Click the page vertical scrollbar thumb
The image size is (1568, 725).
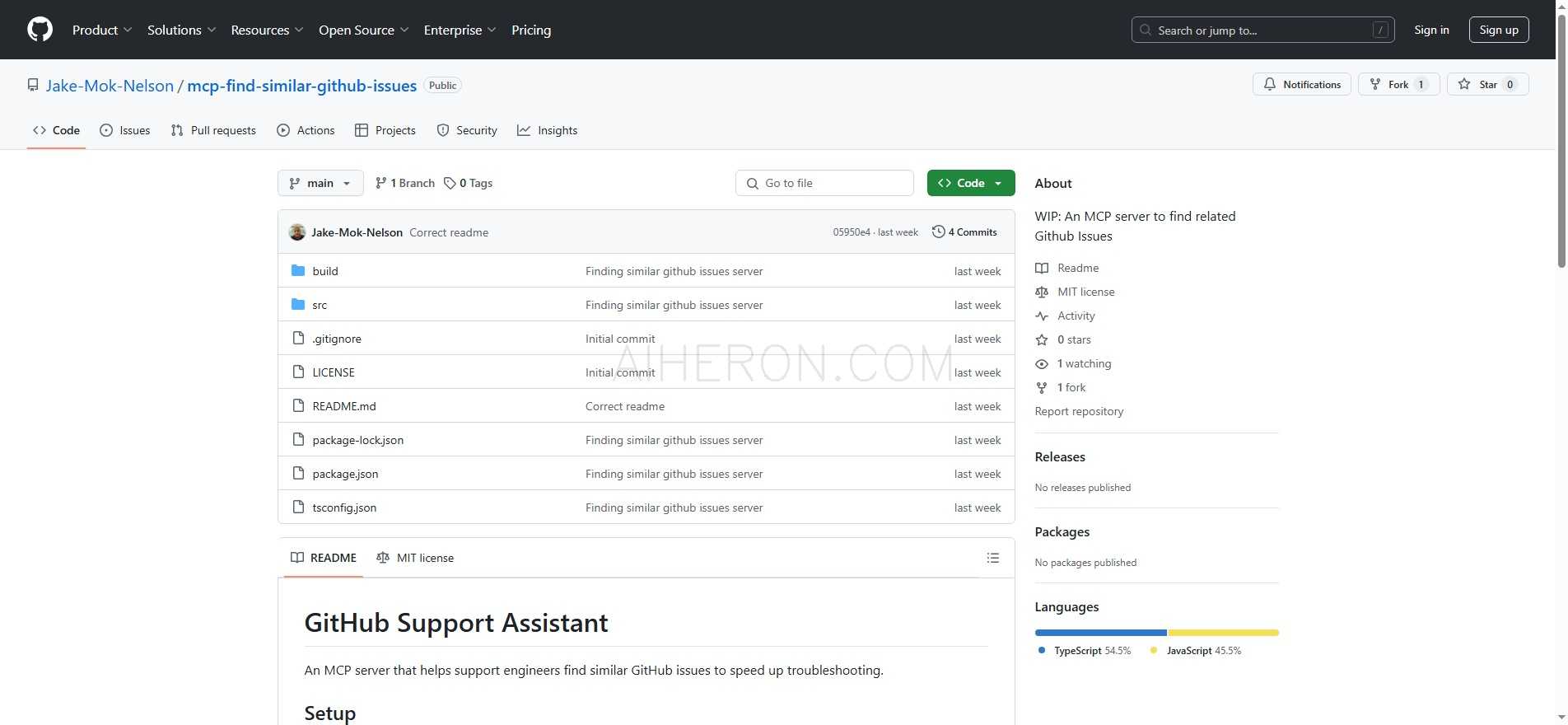point(1561,140)
